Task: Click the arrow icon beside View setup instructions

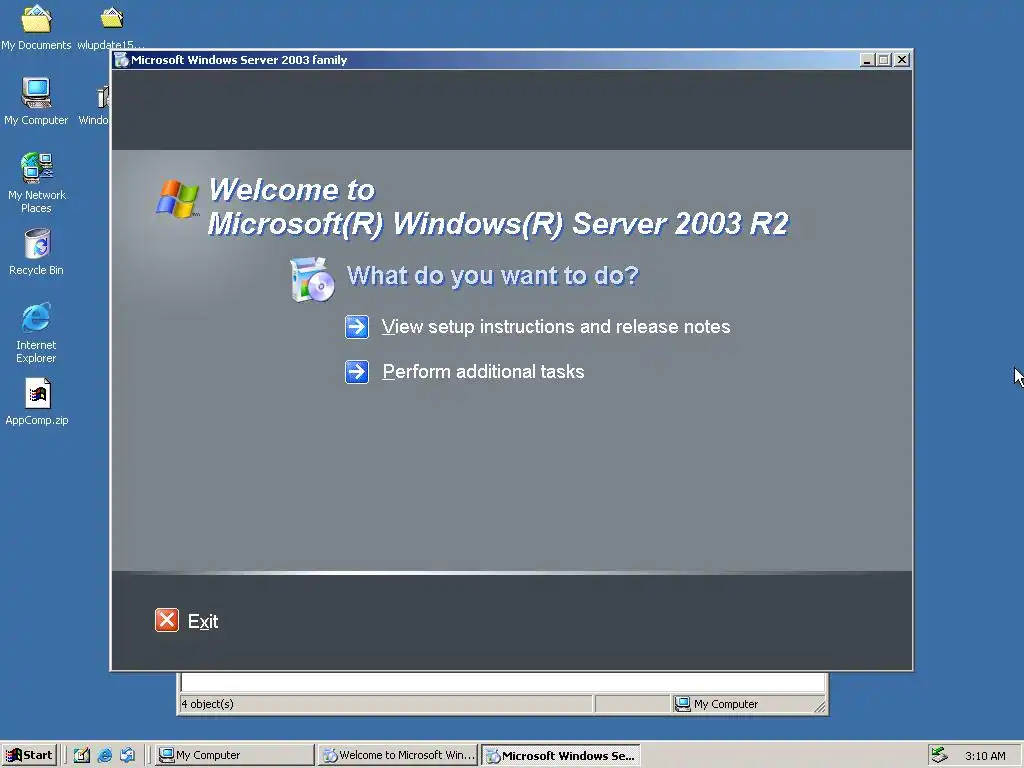Action: pos(357,327)
